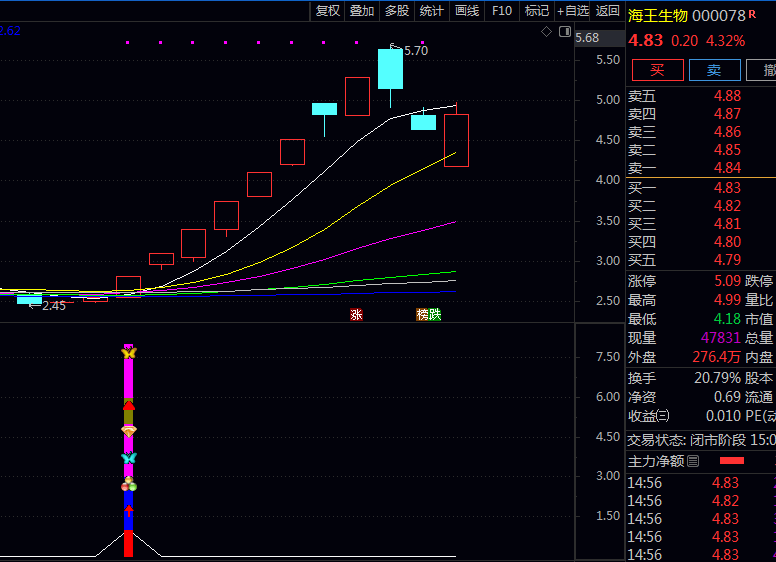Screen dimensions: 776x562
Task: Add stock with +自选 button
Action: 573,11
